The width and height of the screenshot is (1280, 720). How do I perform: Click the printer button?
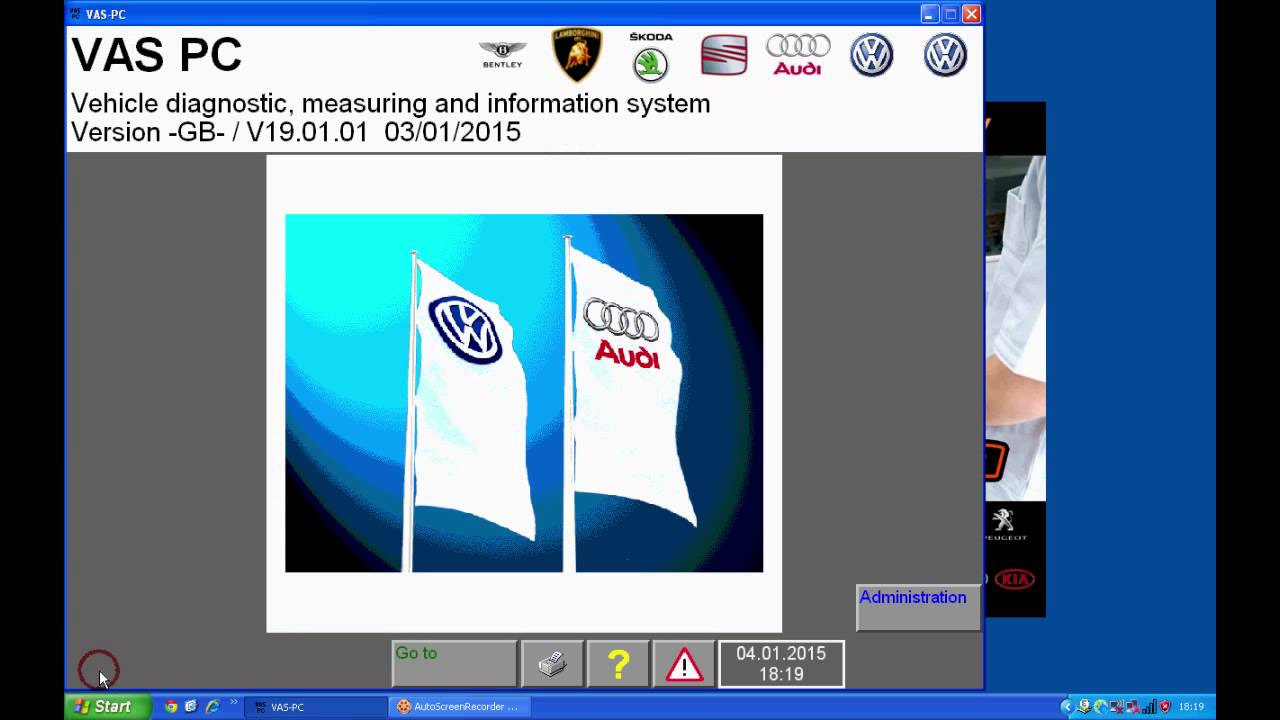pyautogui.click(x=552, y=664)
